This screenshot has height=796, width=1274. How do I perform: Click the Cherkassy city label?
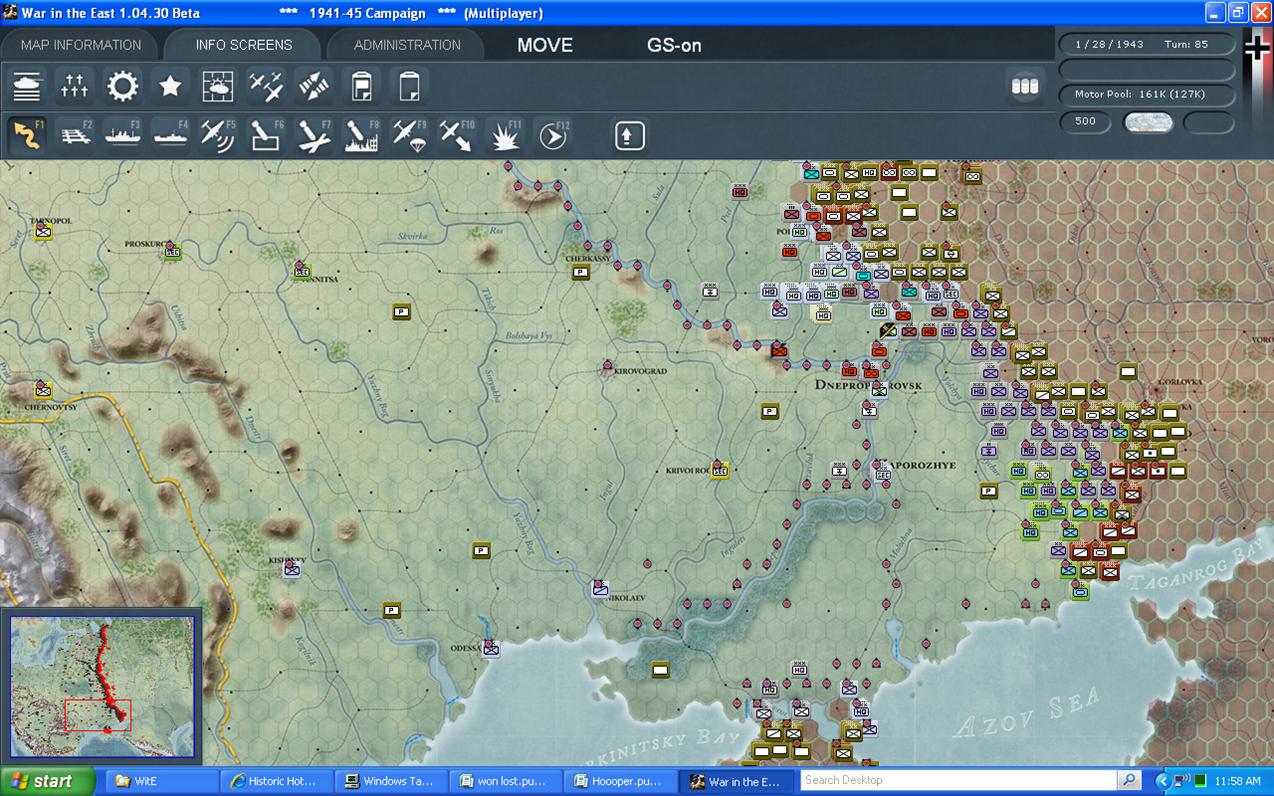coord(588,258)
